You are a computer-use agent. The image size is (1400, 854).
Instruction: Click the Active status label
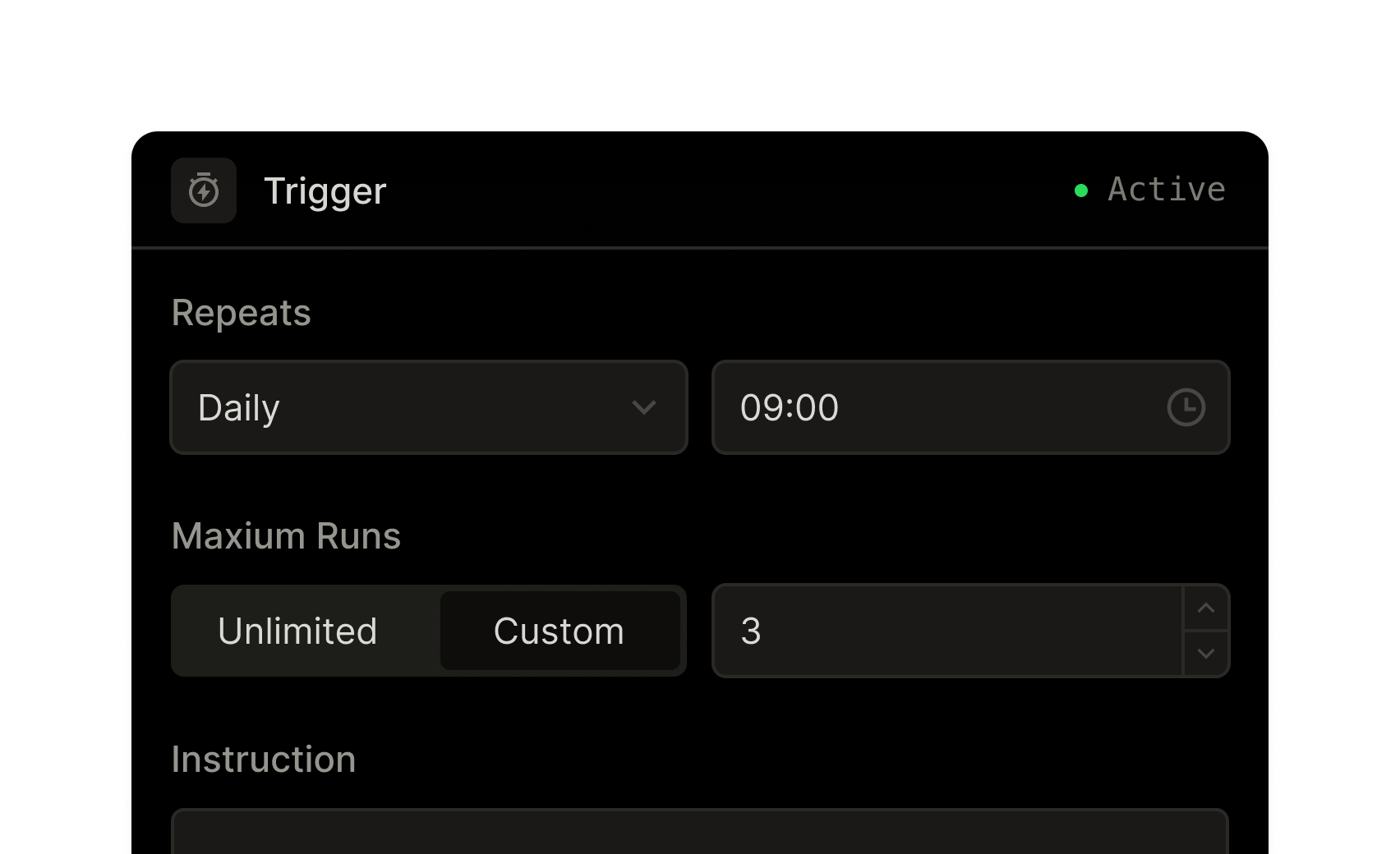coord(1167,190)
